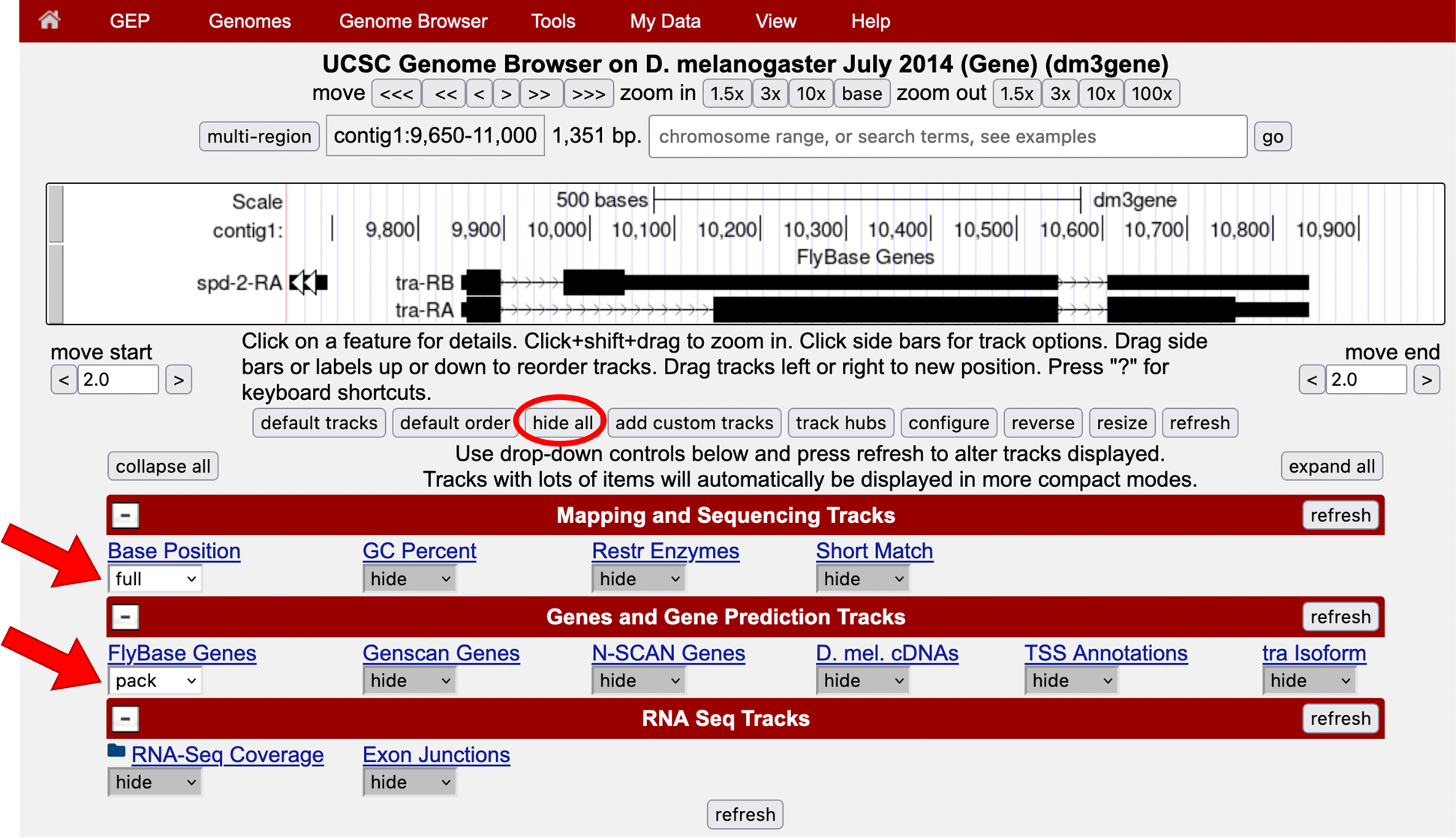The image size is (1456, 838).
Task: Open the tra Isoform track link
Action: coord(1314,653)
